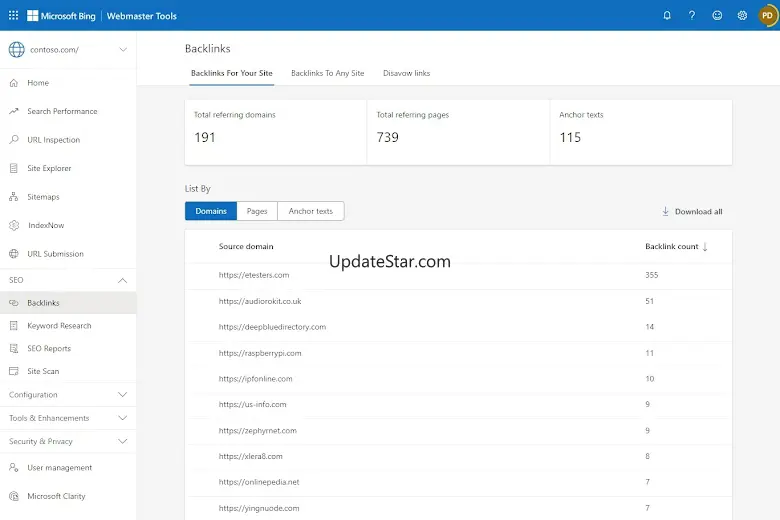Open Search Performance label in sidebar
The width and height of the screenshot is (780, 520).
tap(62, 111)
